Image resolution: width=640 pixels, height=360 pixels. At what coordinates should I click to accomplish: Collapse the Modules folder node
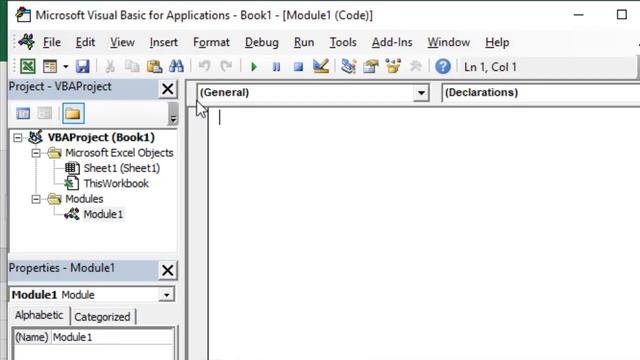coord(36,199)
